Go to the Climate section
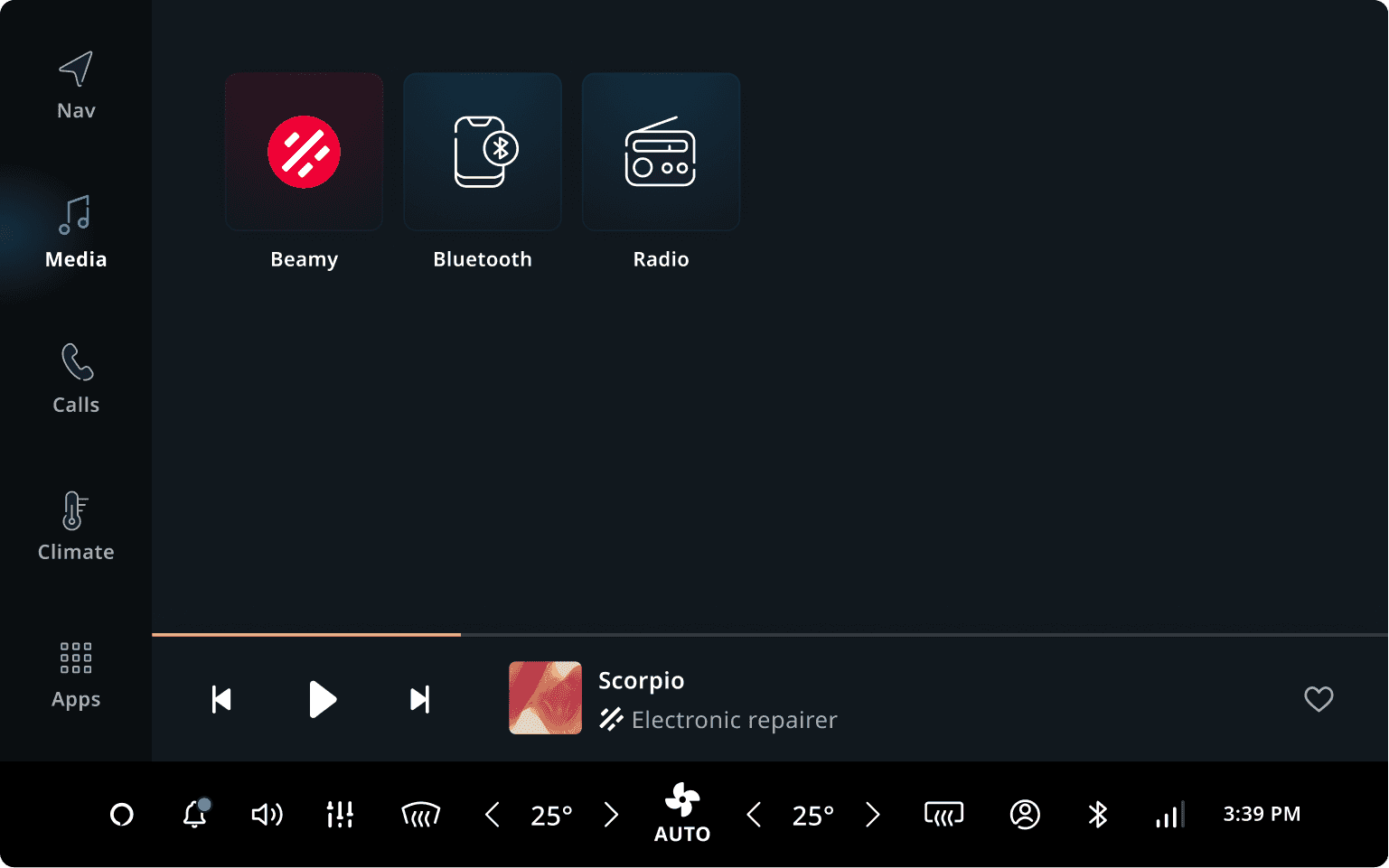Image resolution: width=1389 pixels, height=868 pixels. pyautogui.click(x=76, y=527)
